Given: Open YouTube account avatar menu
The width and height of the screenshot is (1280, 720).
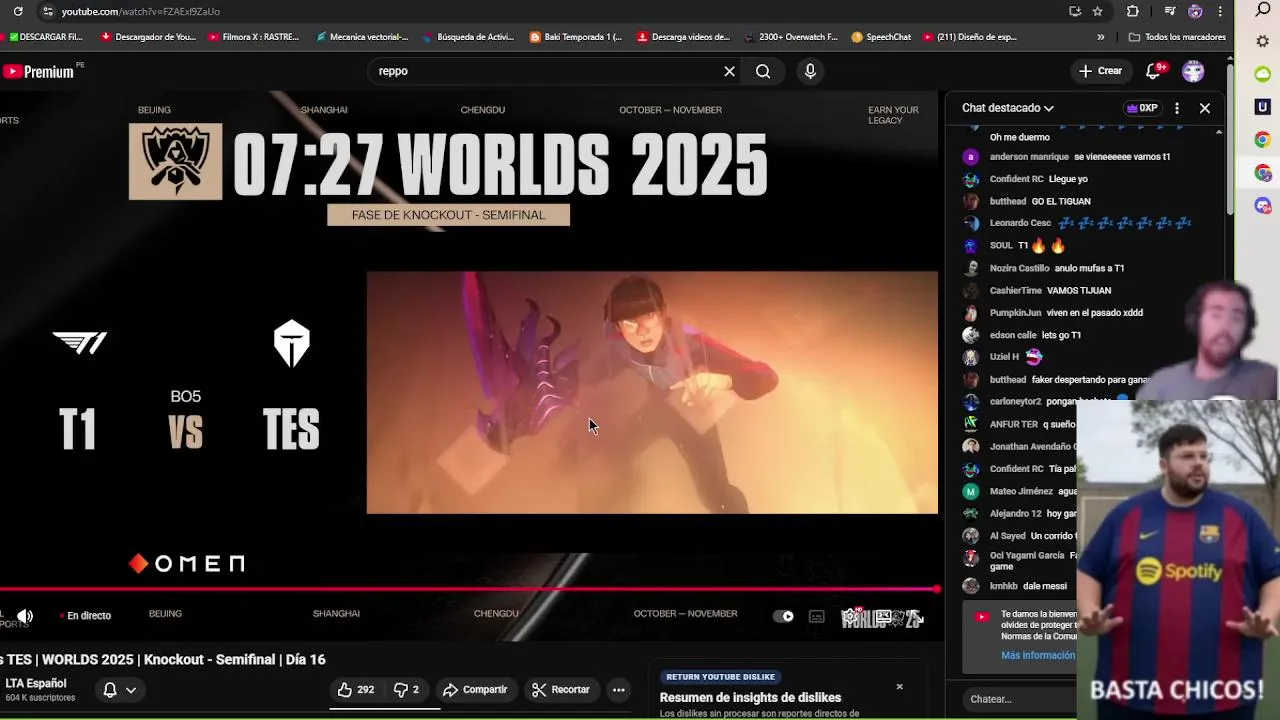Looking at the screenshot, I should (1193, 71).
